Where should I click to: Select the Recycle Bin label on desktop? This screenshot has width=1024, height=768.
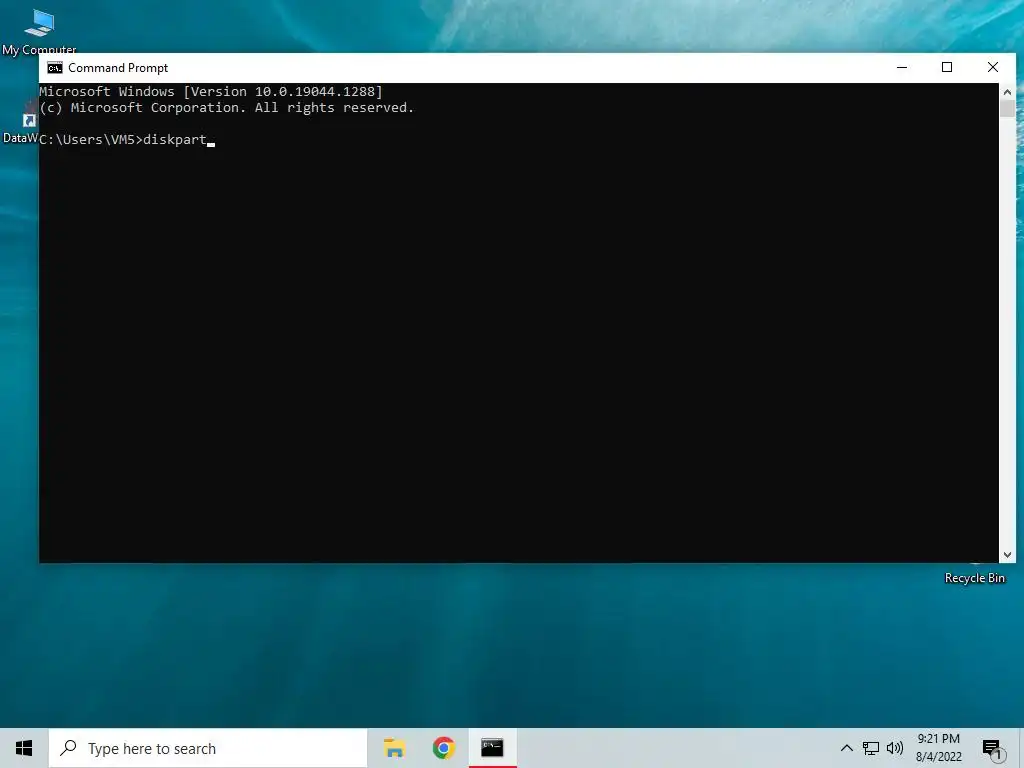(x=974, y=578)
